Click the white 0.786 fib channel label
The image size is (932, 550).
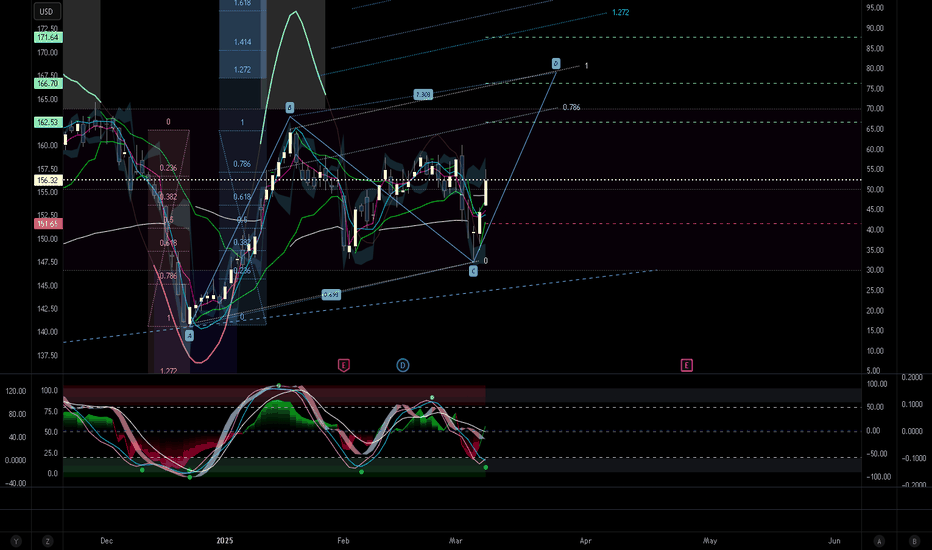pyautogui.click(x=571, y=108)
